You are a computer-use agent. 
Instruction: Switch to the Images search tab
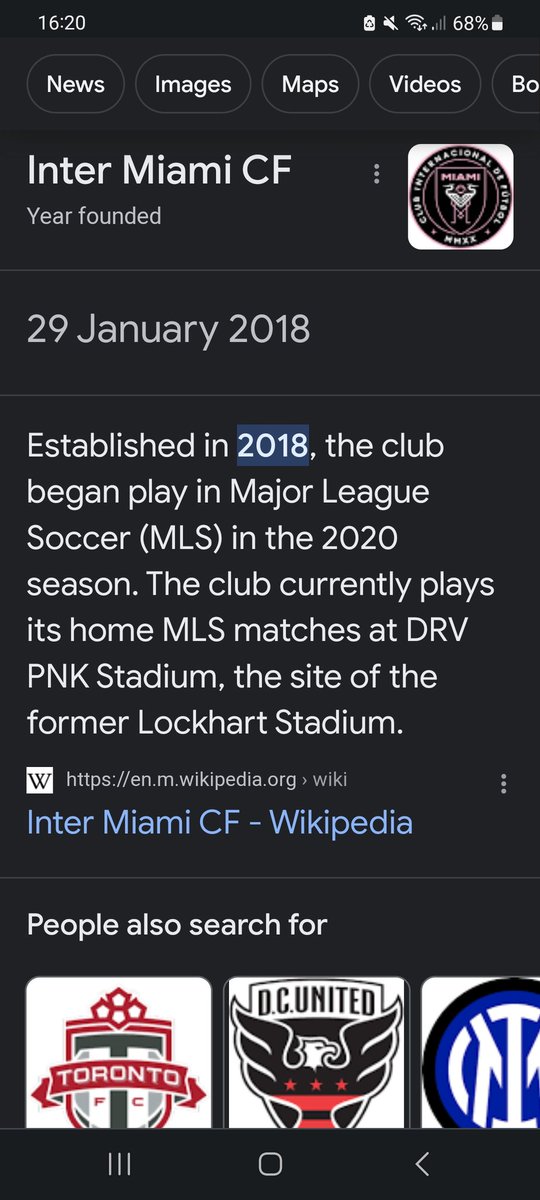pyautogui.click(x=193, y=85)
